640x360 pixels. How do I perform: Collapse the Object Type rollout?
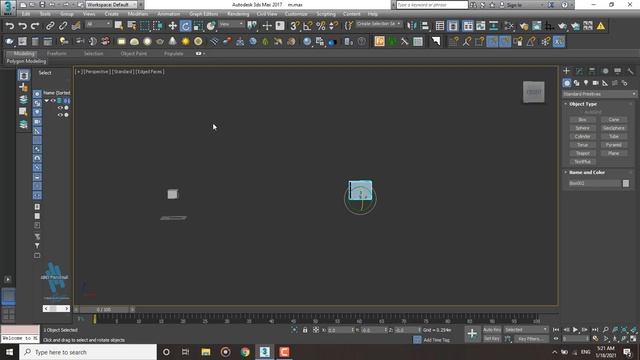tap(583, 104)
